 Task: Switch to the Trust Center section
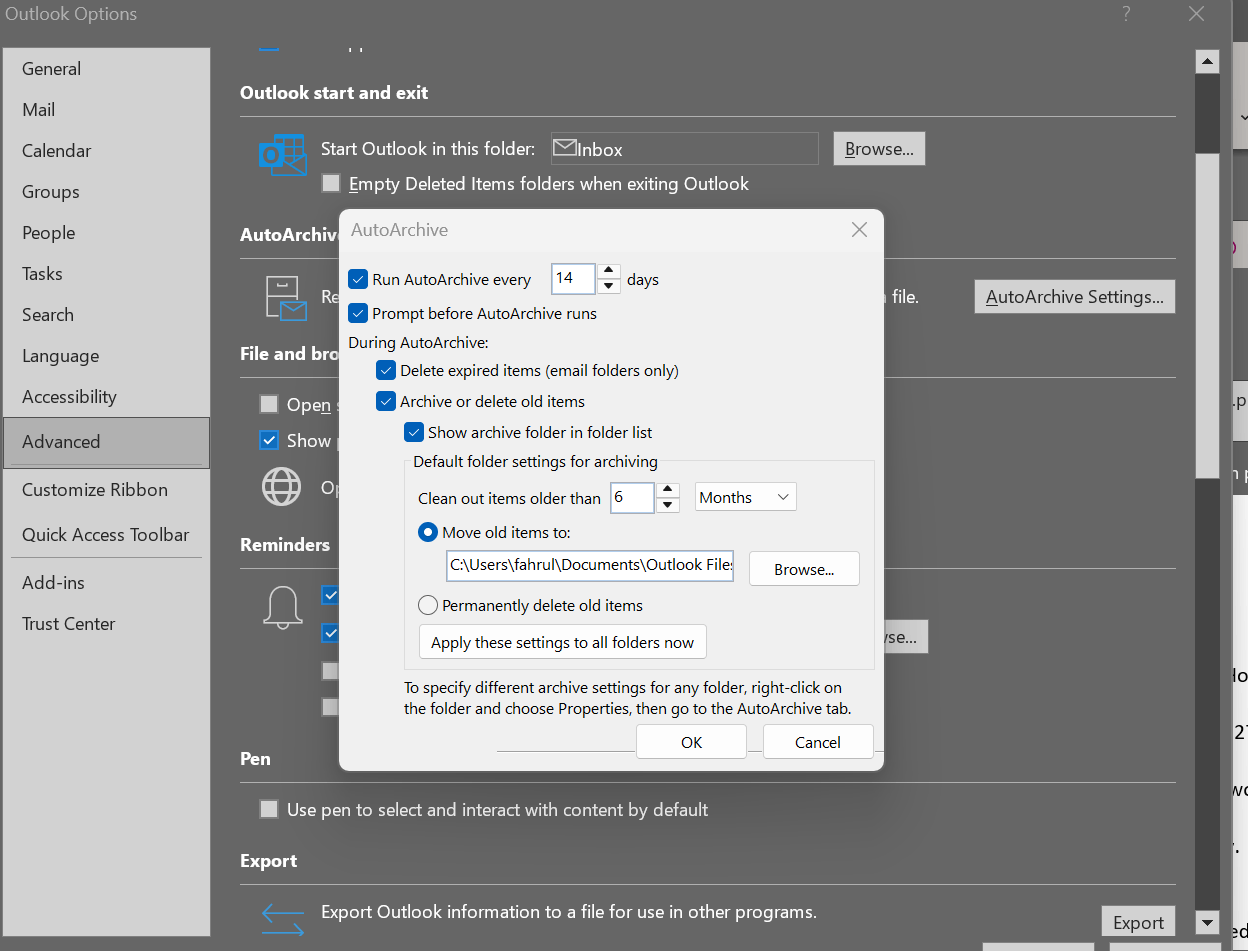68,623
